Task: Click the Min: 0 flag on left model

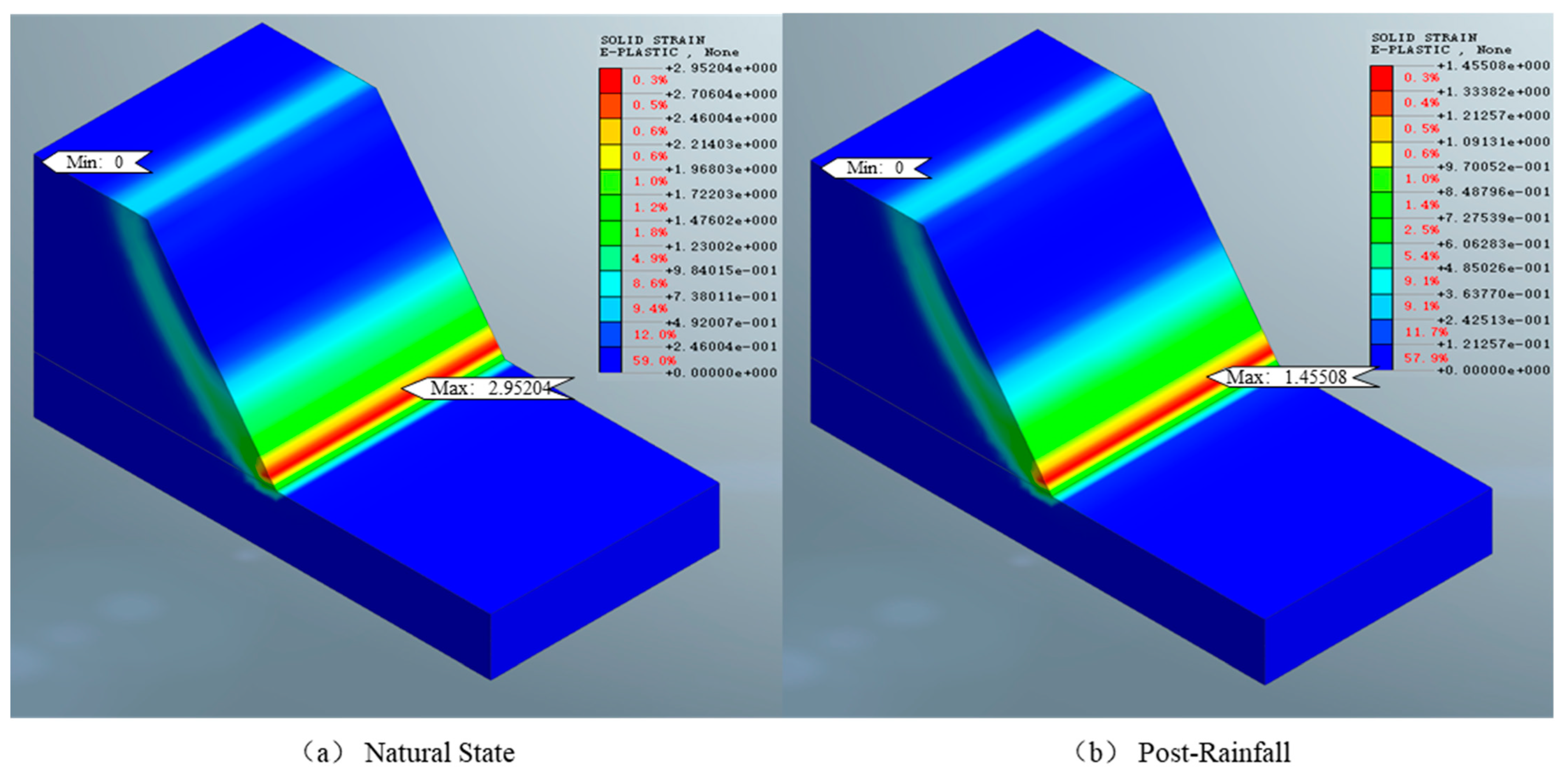Action: click(96, 162)
